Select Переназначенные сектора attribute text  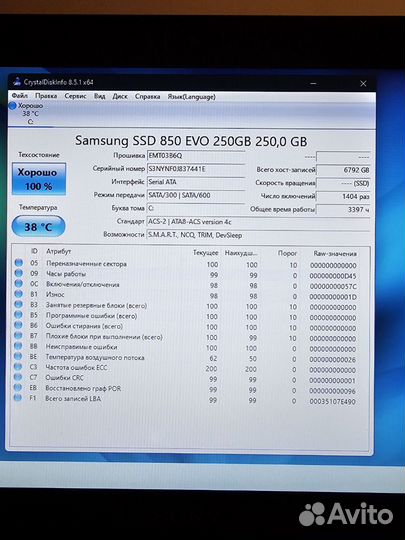[x=86, y=264]
